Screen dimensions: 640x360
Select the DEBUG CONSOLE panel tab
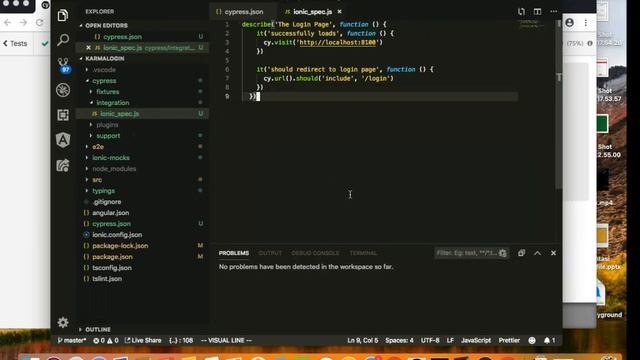pyautogui.click(x=315, y=253)
